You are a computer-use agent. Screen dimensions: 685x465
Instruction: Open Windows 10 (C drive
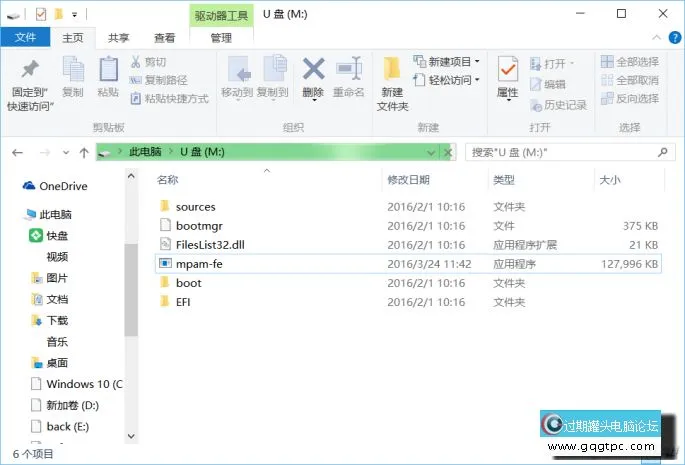pos(77,384)
